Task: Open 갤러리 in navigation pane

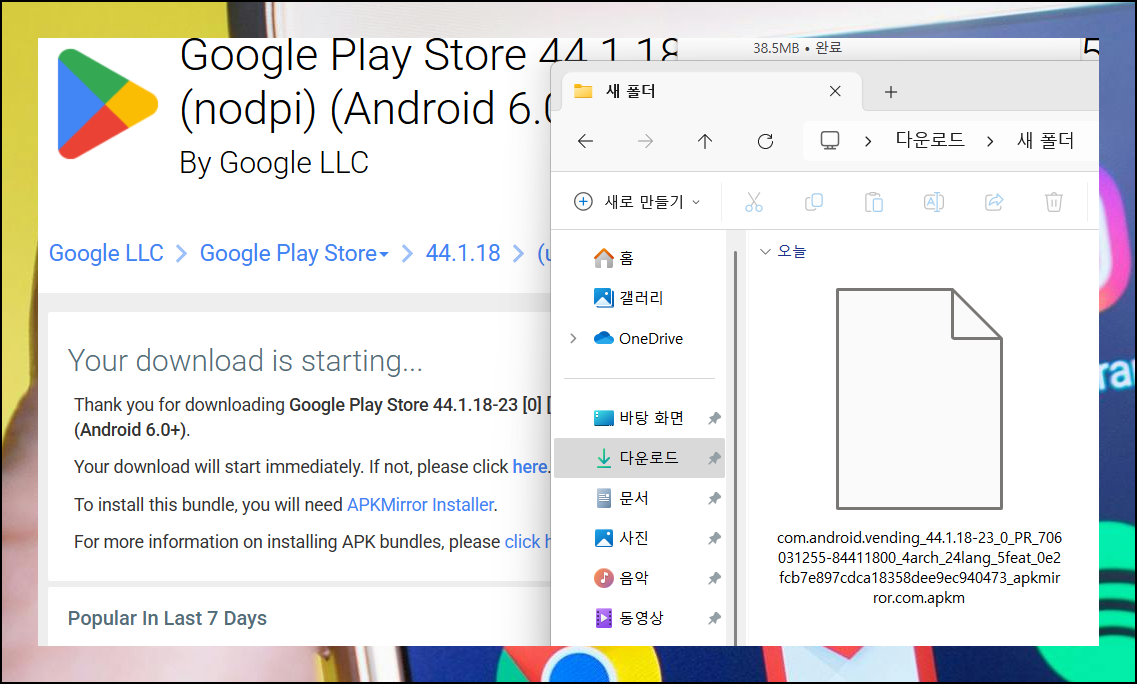Action: [x=628, y=297]
